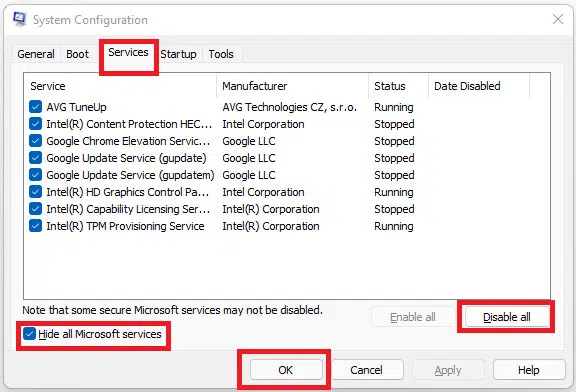Toggle Intel(R) TPM Provisioning Service checkbox

35,226
